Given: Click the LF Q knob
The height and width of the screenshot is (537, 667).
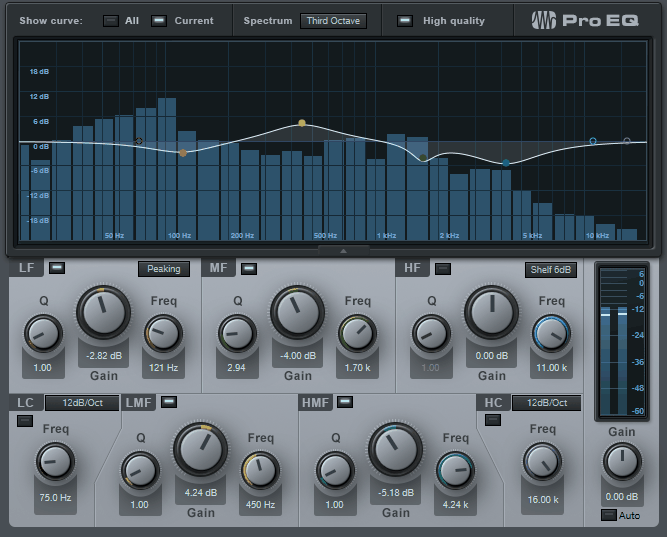Looking at the screenshot, I should [x=43, y=334].
